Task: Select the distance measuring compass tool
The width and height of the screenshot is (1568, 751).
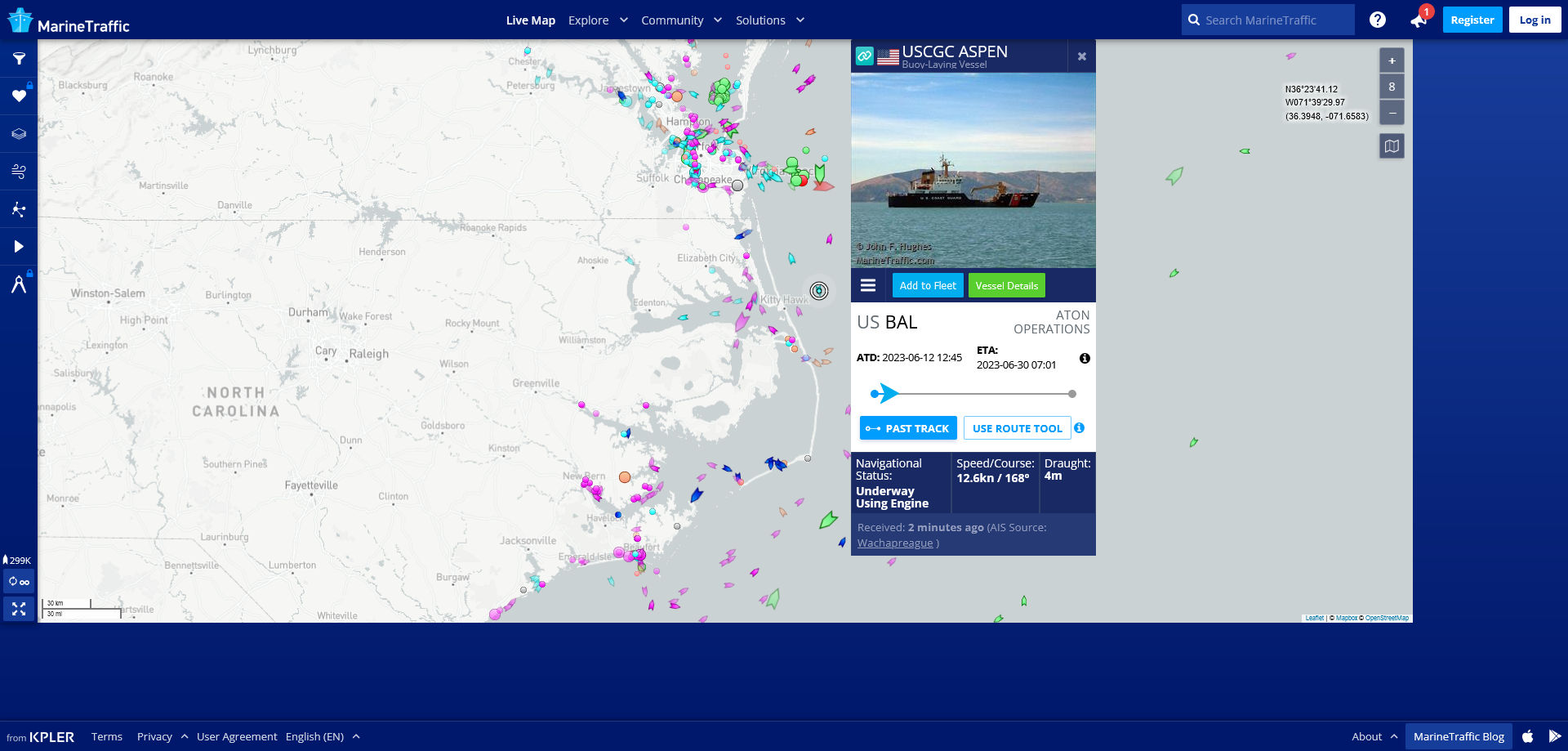Action: (19, 284)
